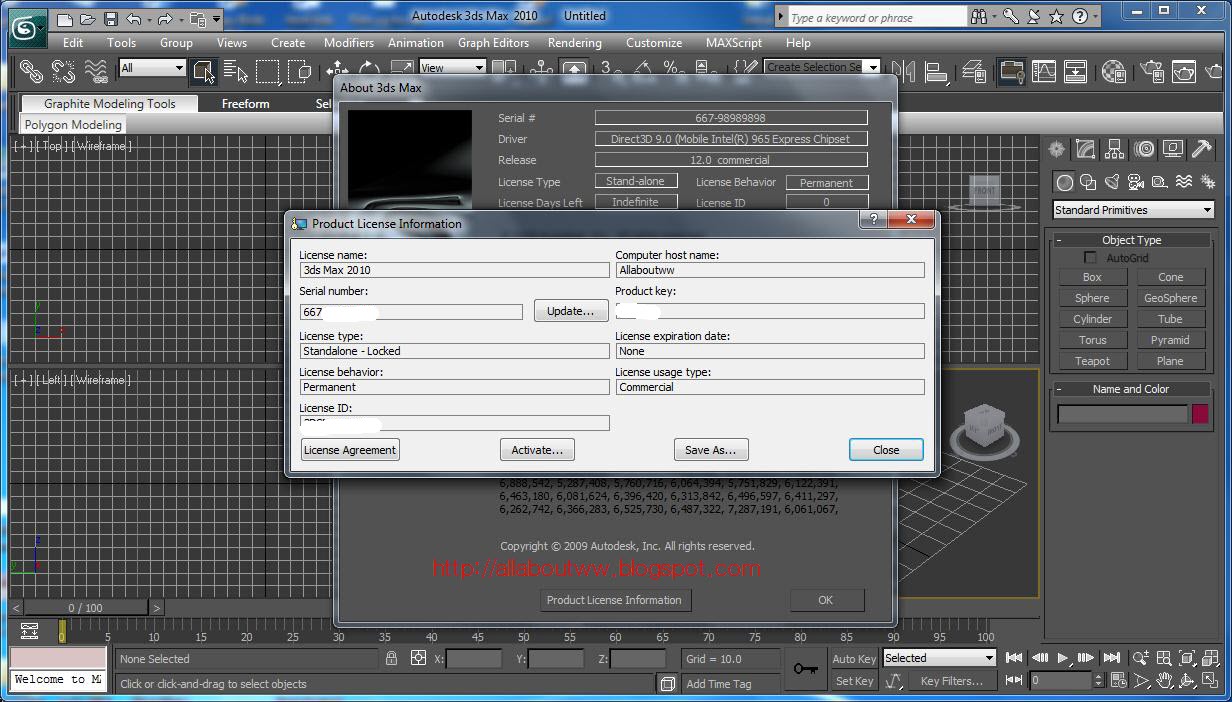Select the Lights category icon
This screenshot has width=1232, height=702.
[1112, 182]
